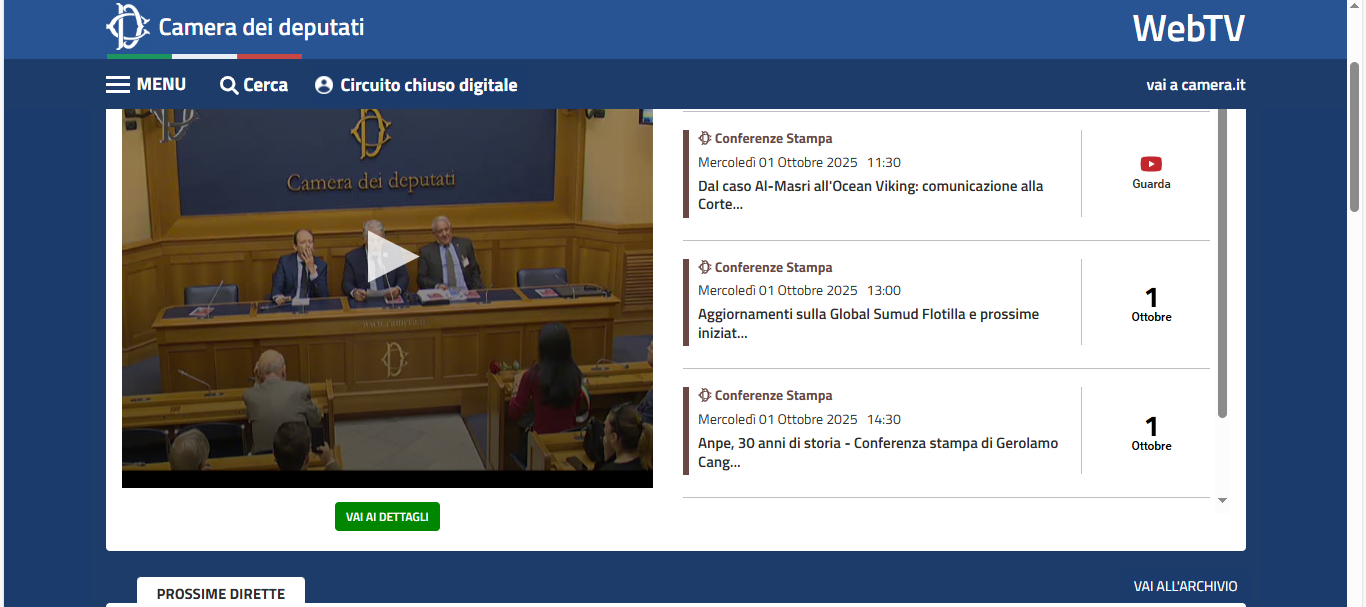Viewport: 1366px width, 607px height.
Task: Click the event list scroll-down arrow
Action: point(1222,500)
